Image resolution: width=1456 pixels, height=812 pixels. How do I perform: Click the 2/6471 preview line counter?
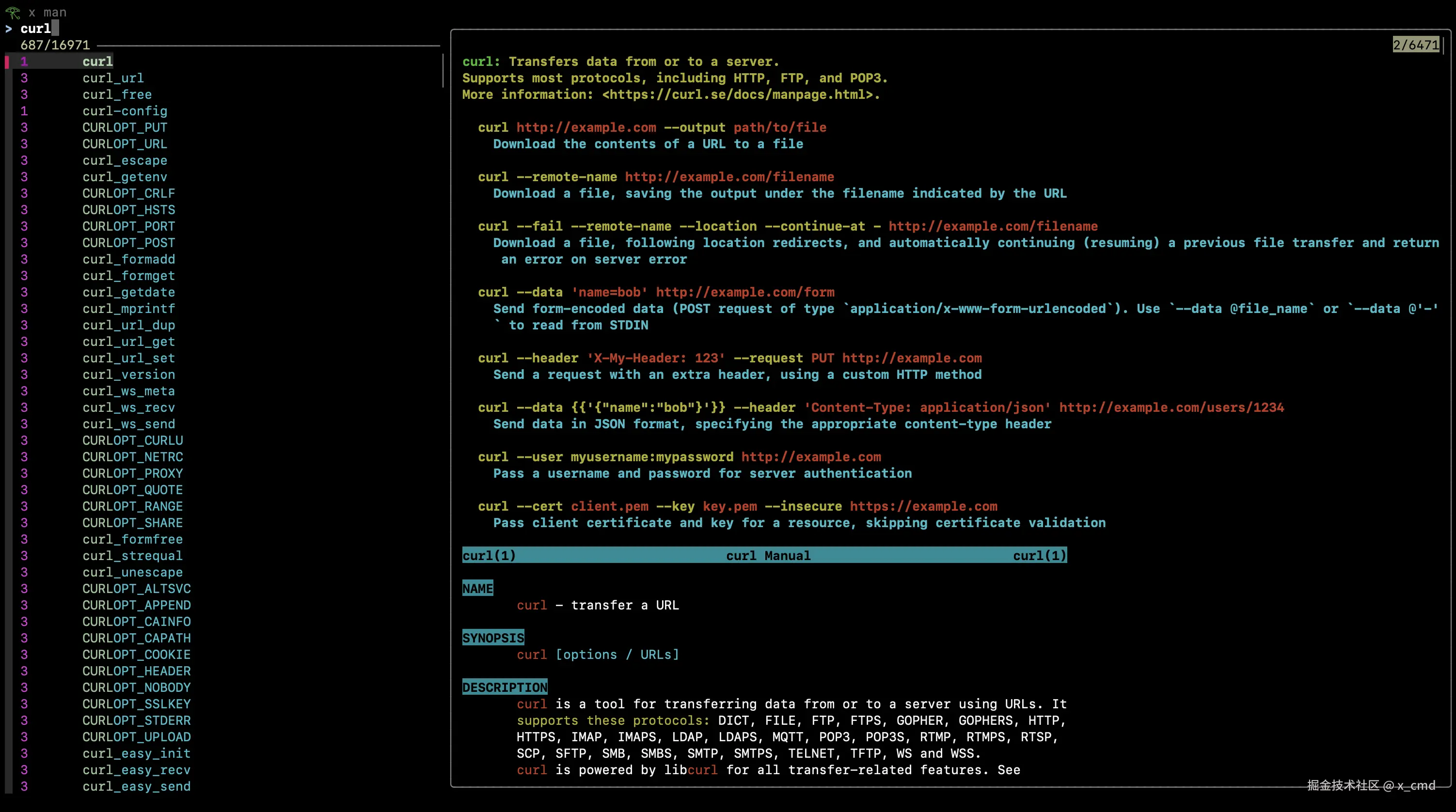tap(1415, 45)
